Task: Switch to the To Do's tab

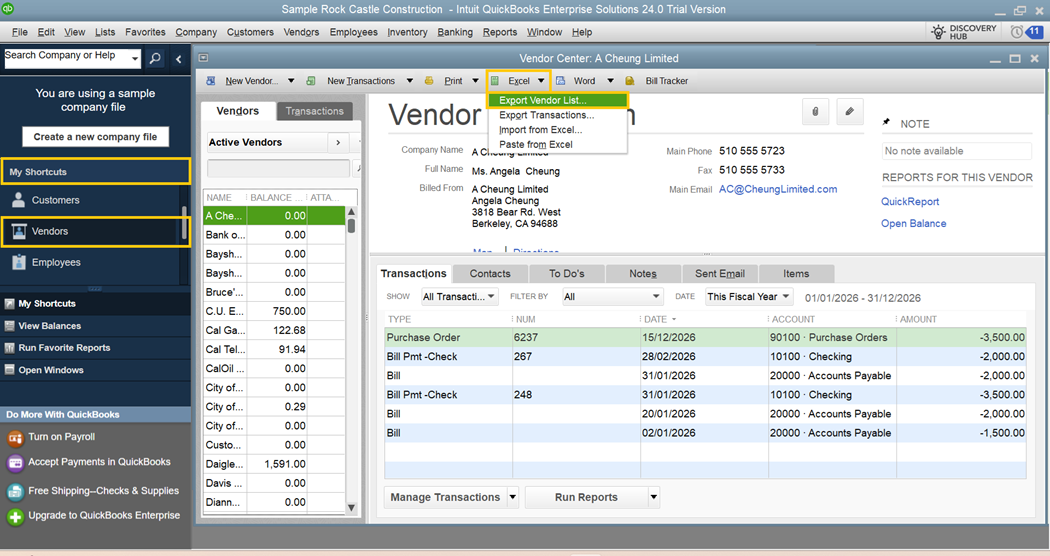Action: click(x=567, y=273)
